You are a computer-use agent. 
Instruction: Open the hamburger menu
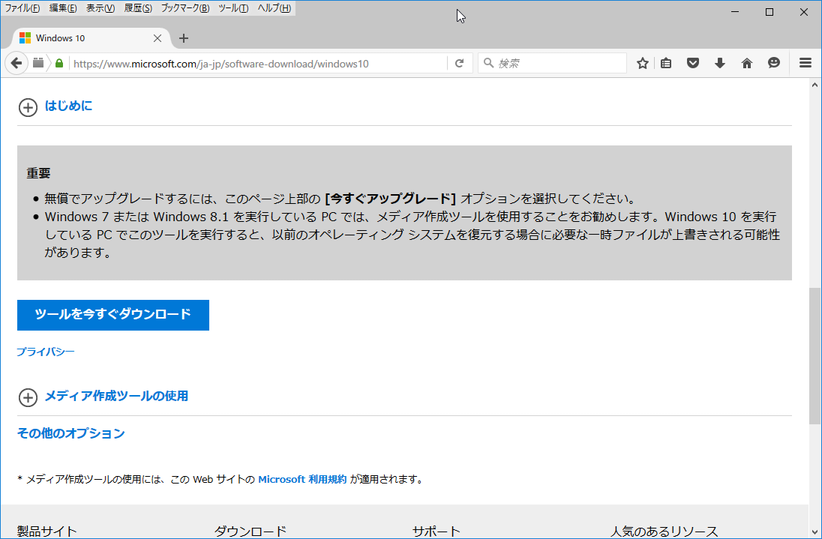click(805, 63)
